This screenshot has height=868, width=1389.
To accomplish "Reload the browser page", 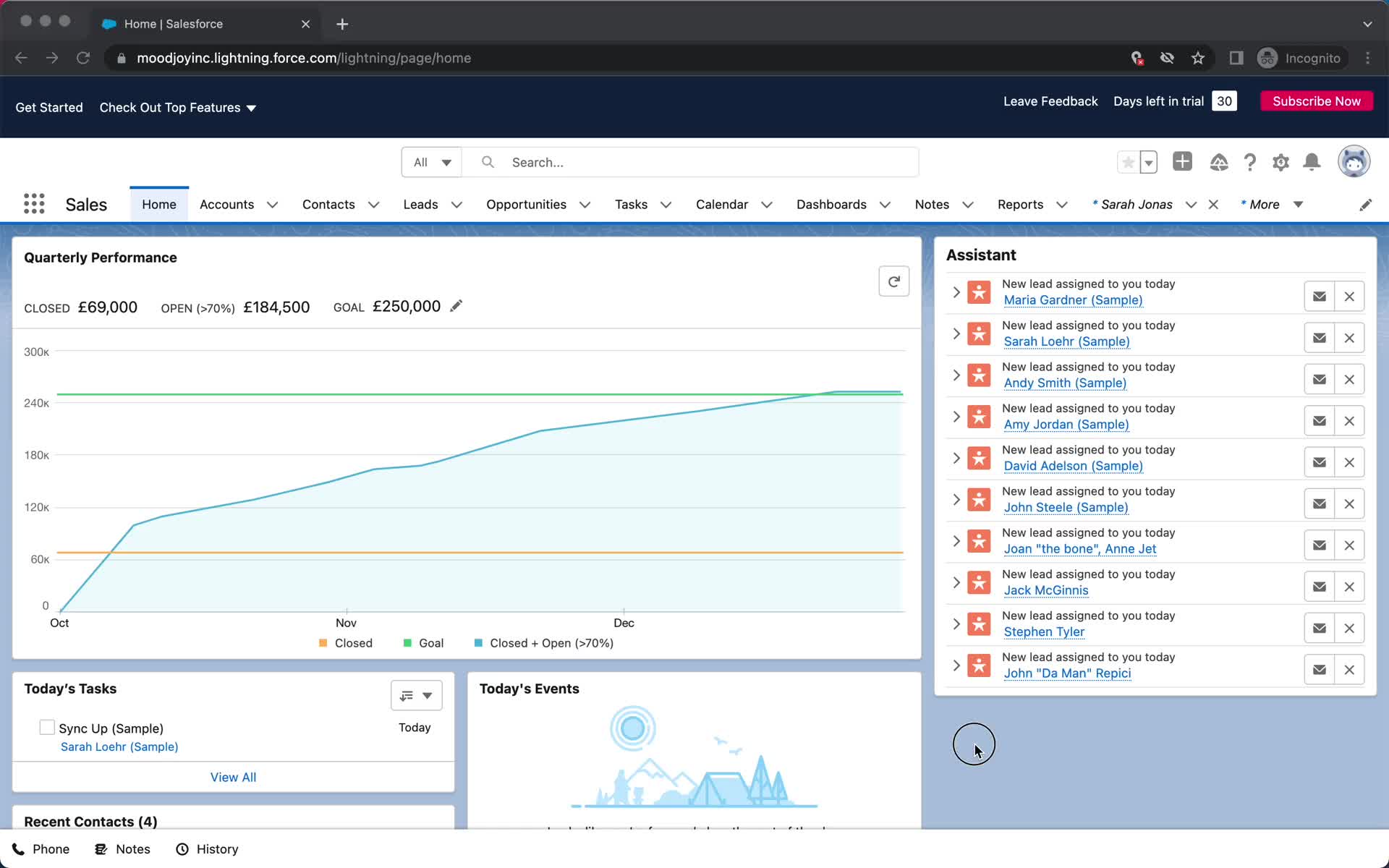I will [83, 58].
